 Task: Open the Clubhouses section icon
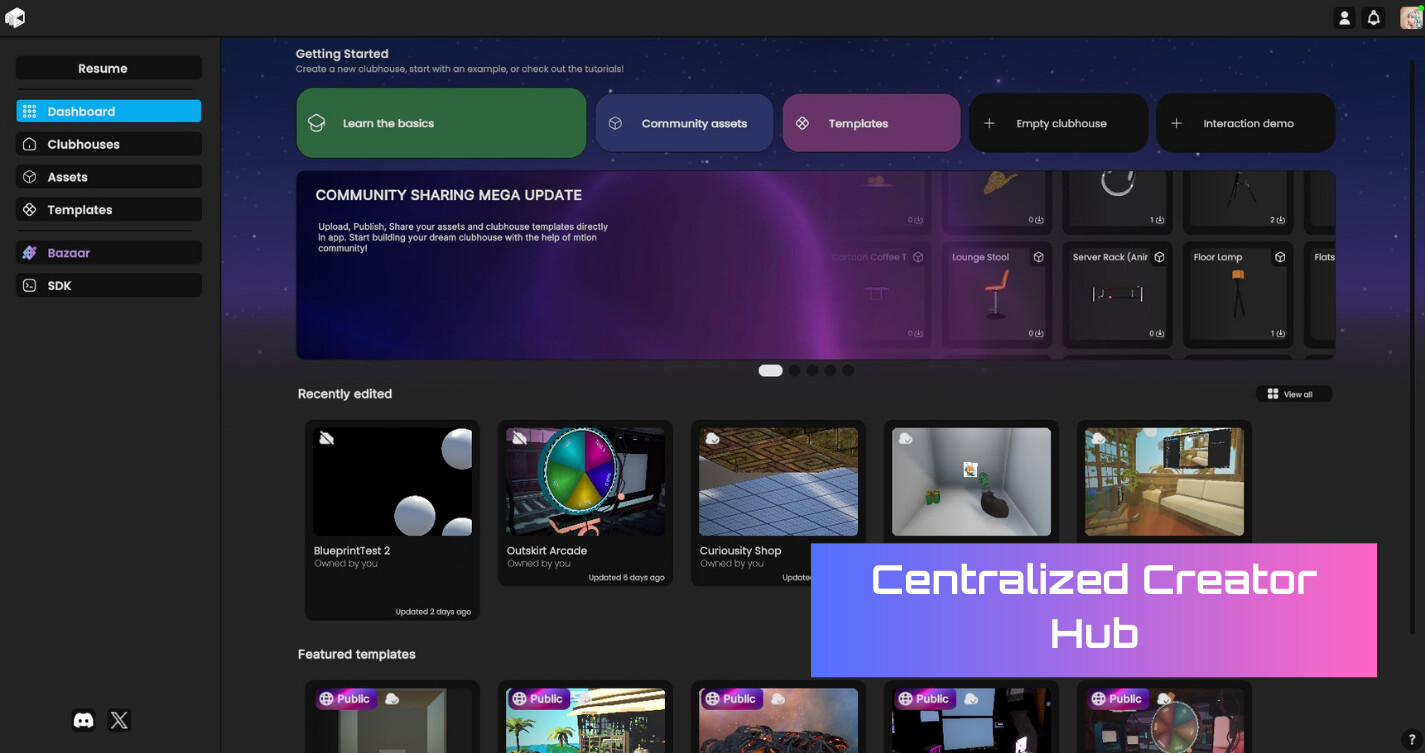point(30,144)
